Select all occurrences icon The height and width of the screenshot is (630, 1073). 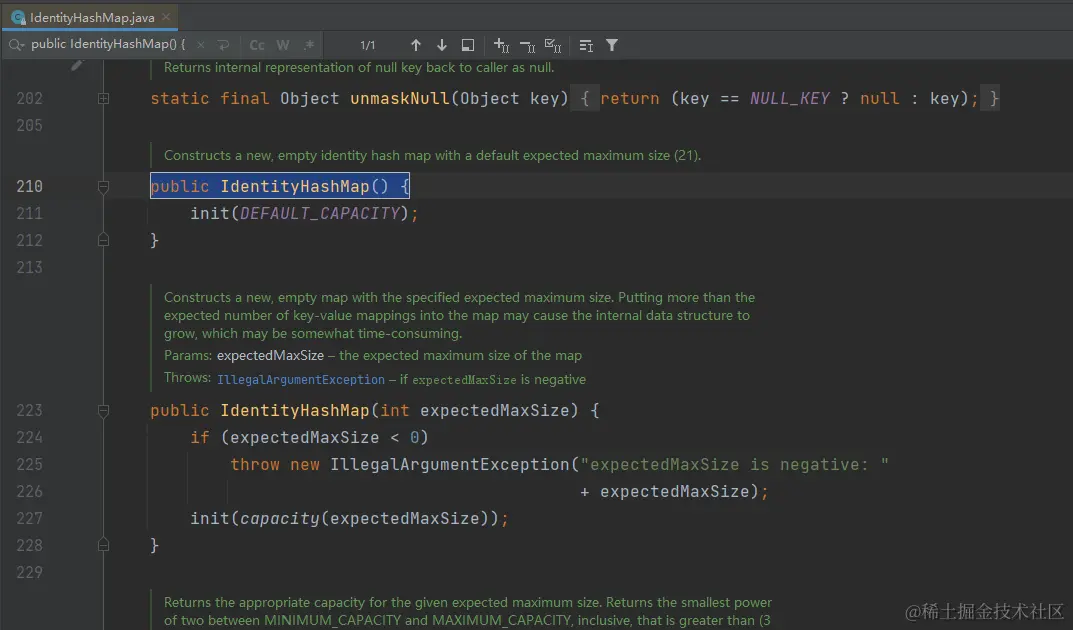click(x=553, y=45)
